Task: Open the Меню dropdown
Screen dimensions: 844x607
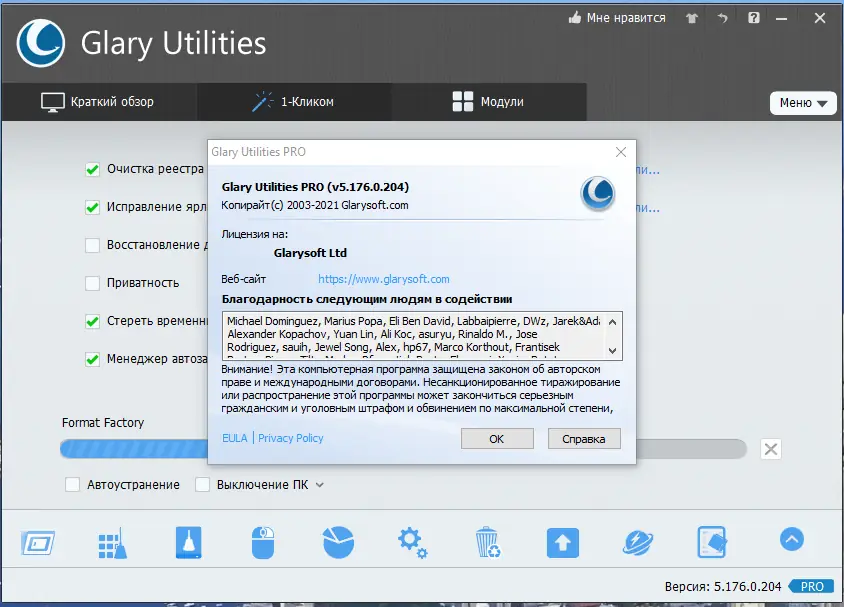Action: [x=802, y=103]
